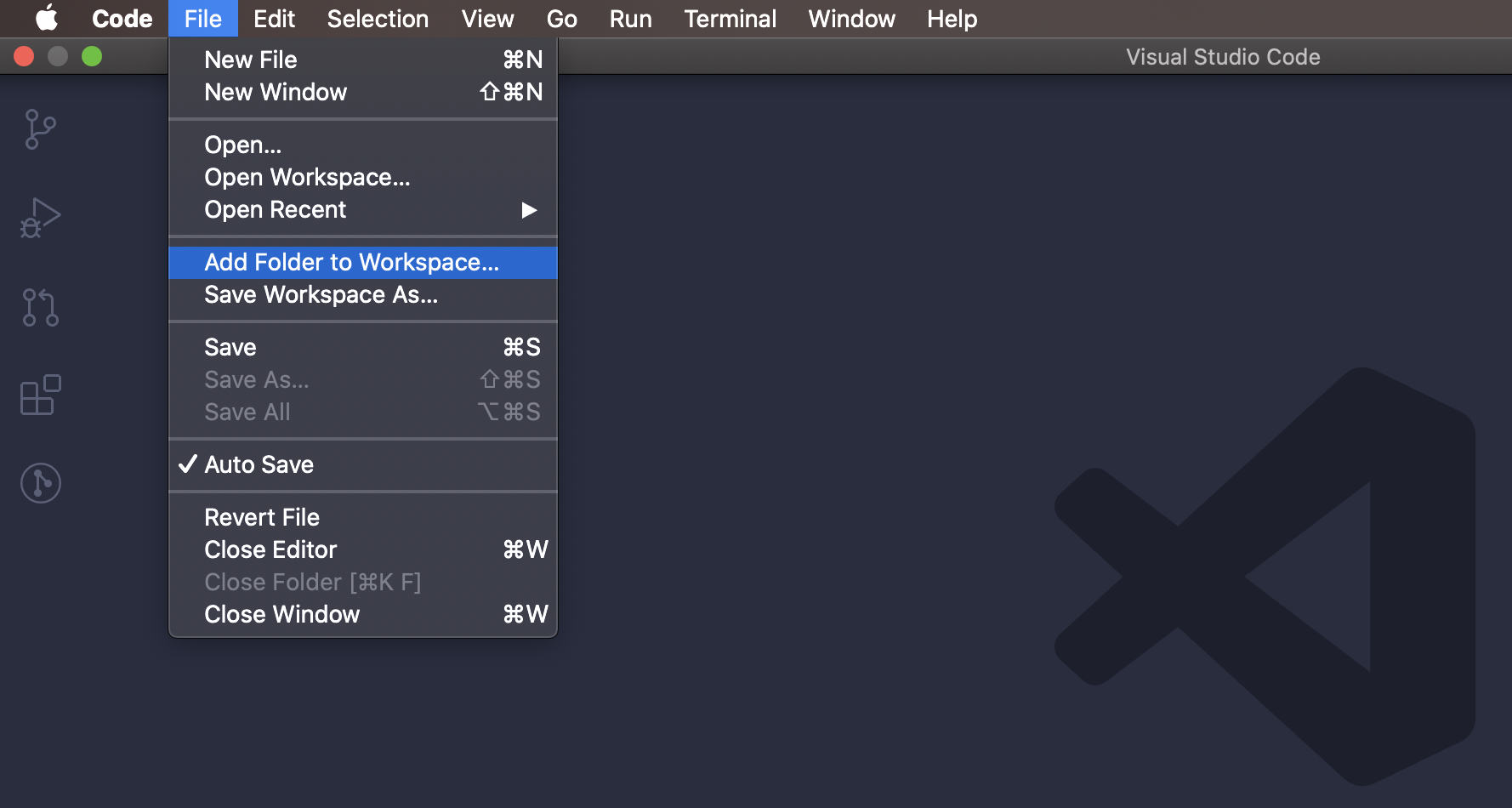Open the Edit menu
Viewport: 1512px width, 808px height.
click(x=274, y=19)
